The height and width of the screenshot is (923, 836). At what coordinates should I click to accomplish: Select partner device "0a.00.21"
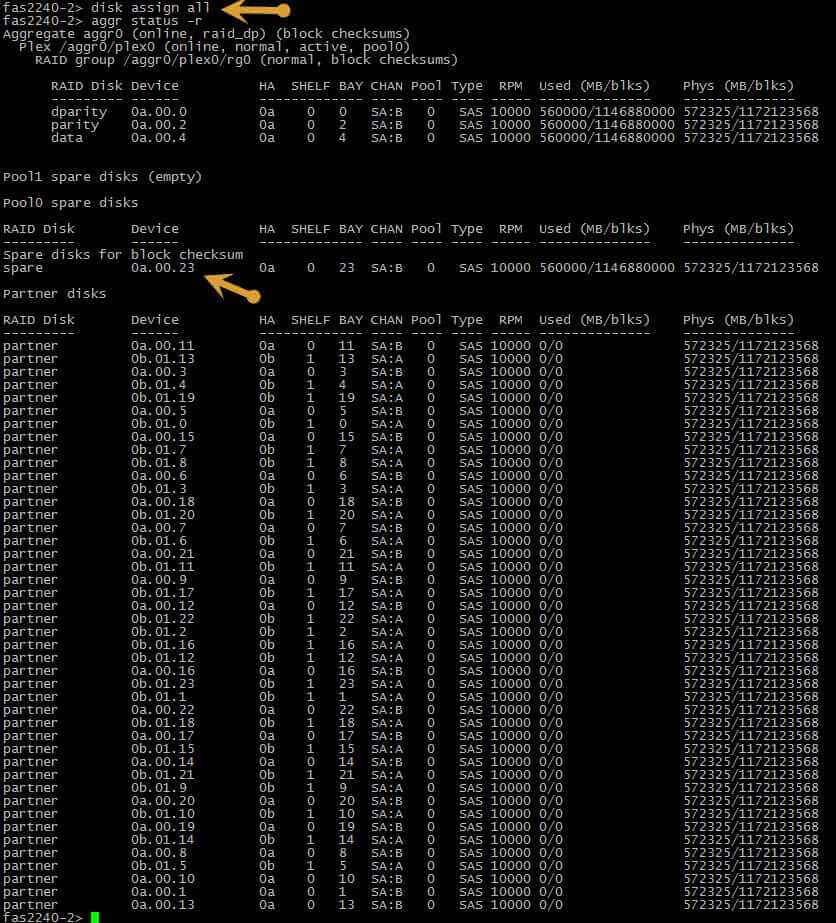(x=162, y=553)
